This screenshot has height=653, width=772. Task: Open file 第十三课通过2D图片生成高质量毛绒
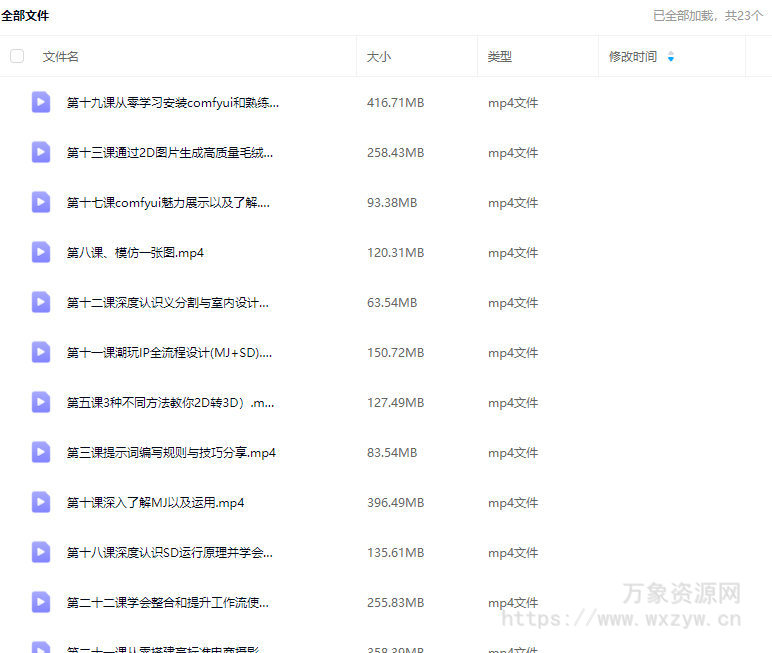(x=170, y=153)
